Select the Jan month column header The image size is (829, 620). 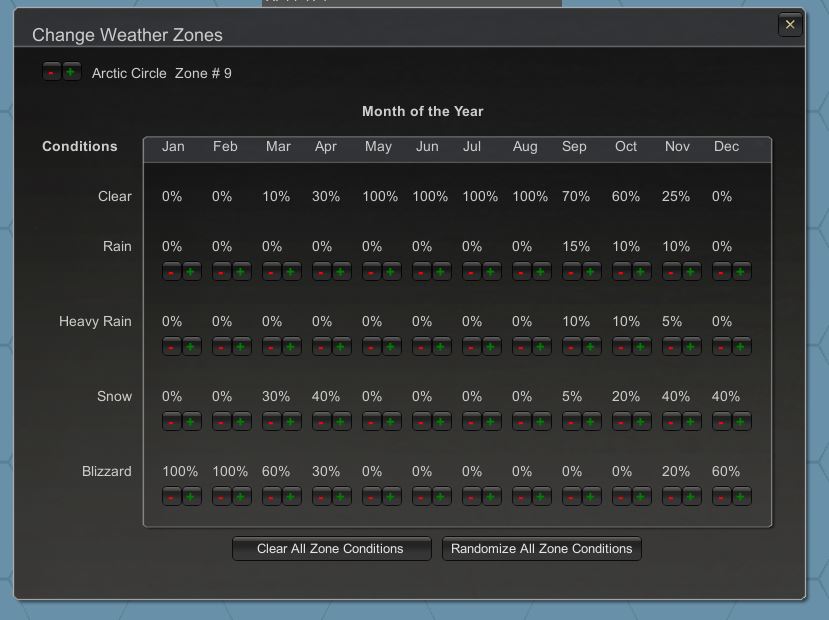tap(173, 146)
